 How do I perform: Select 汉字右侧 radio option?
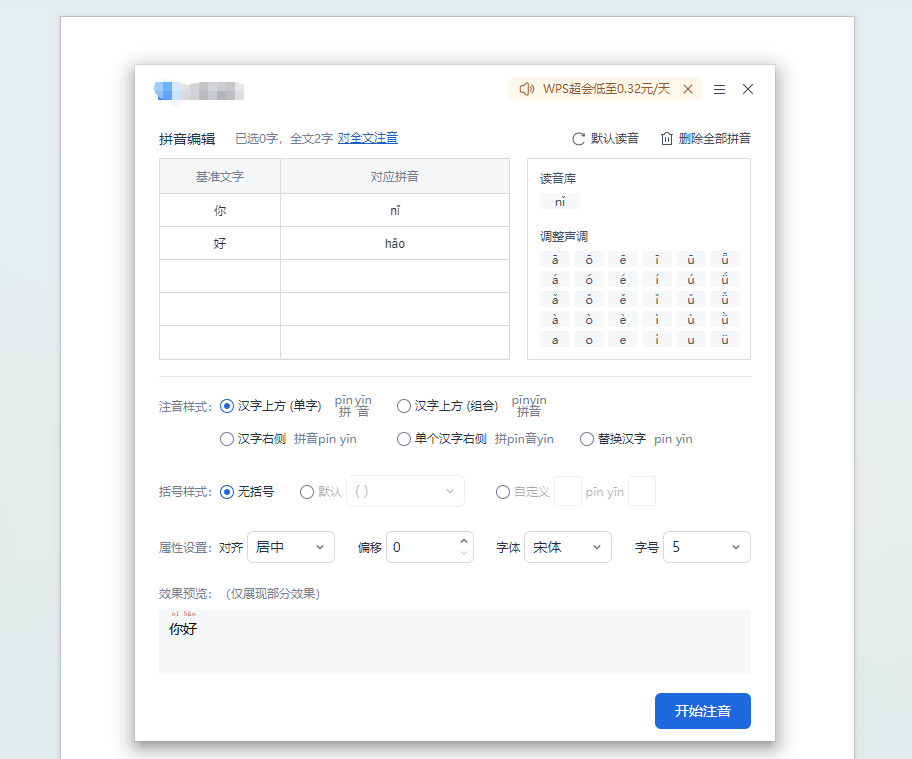pyautogui.click(x=227, y=439)
